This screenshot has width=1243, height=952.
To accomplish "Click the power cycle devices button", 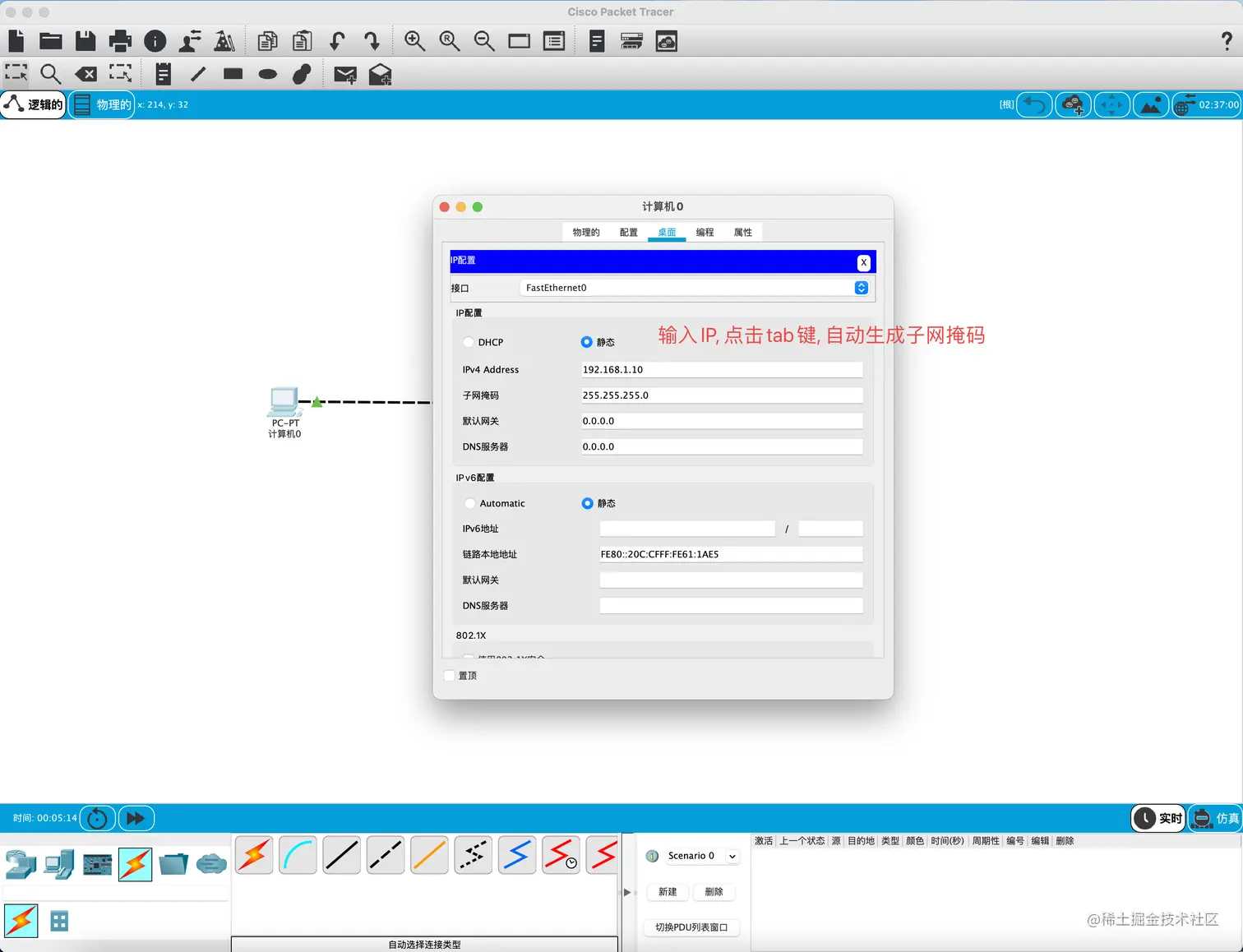I will [x=97, y=818].
